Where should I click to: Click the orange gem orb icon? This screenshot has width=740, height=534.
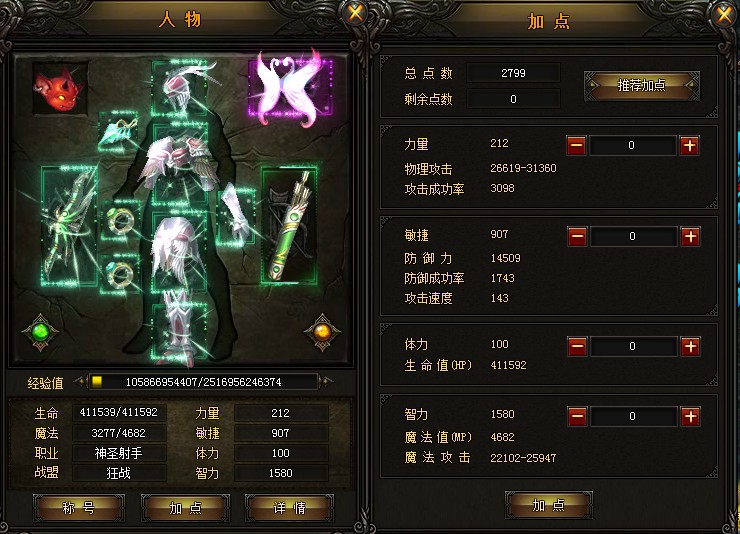coord(322,332)
